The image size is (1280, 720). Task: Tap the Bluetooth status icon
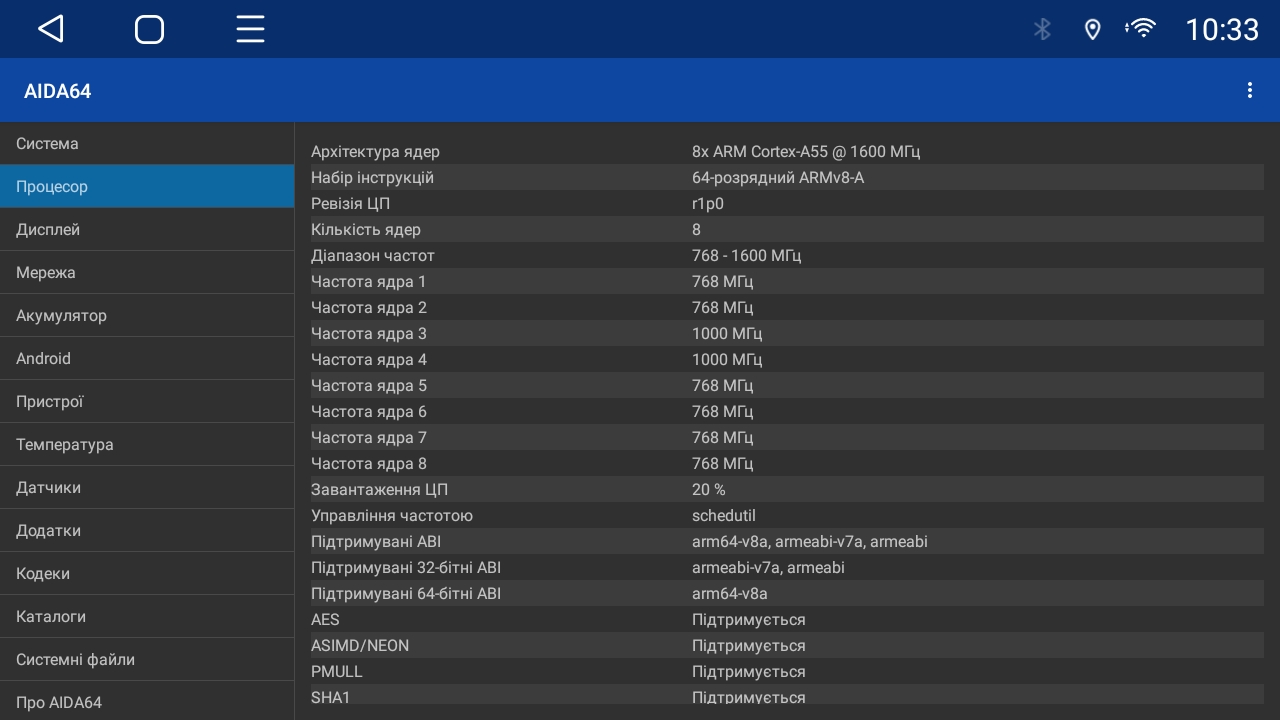(1042, 29)
